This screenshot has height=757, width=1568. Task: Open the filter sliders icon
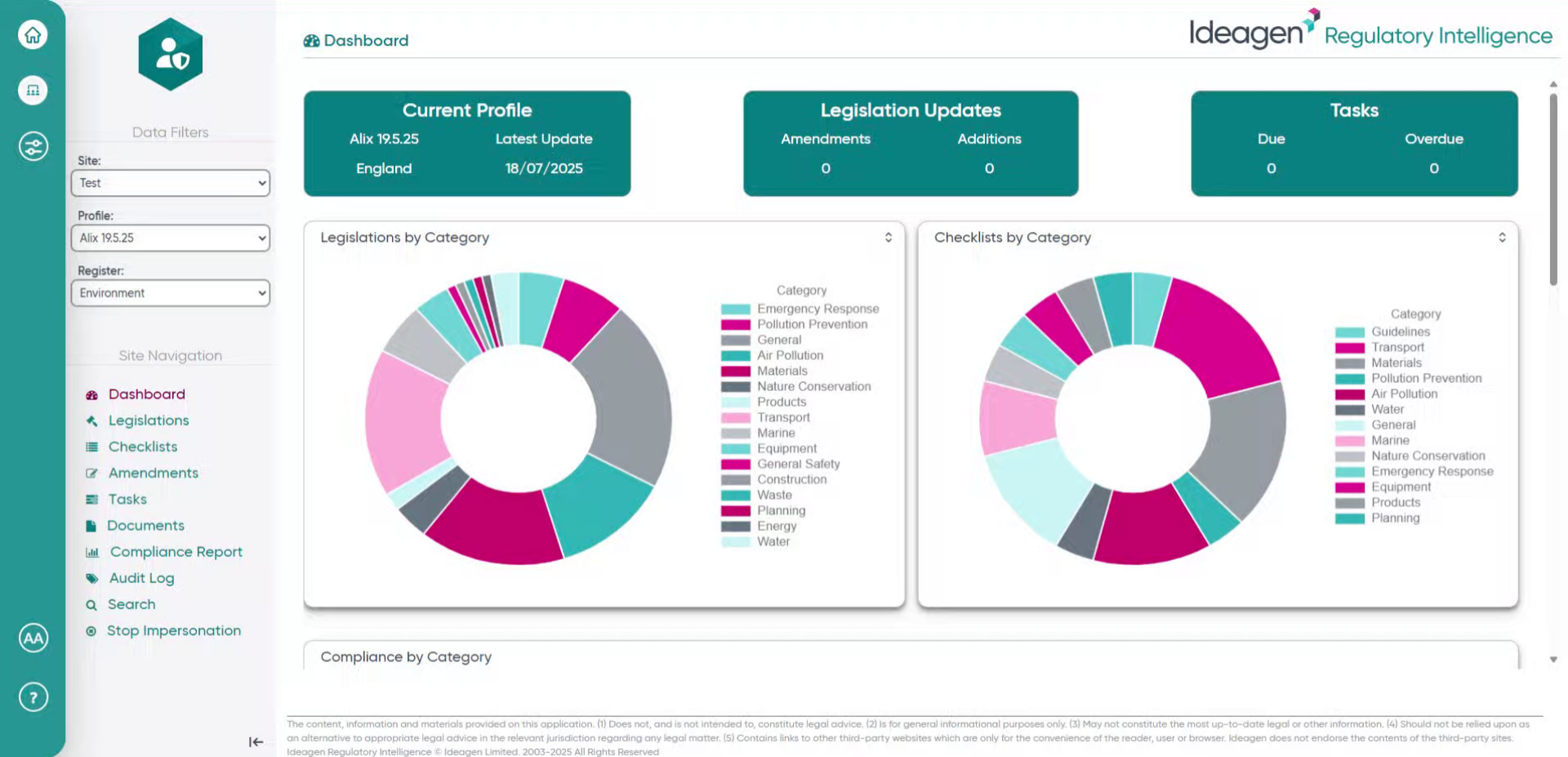point(33,147)
